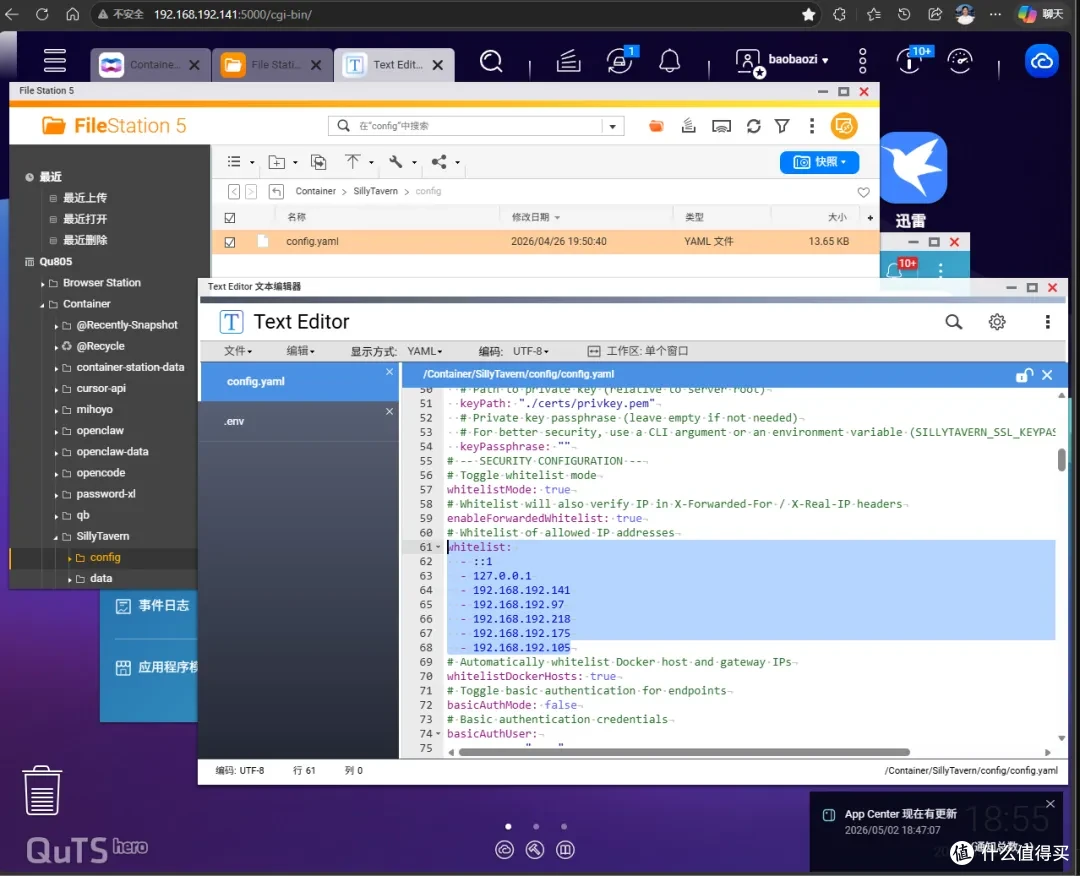The image size is (1080, 876).
Task: Open the QTS desktop search magnifier
Action: pos(491,62)
